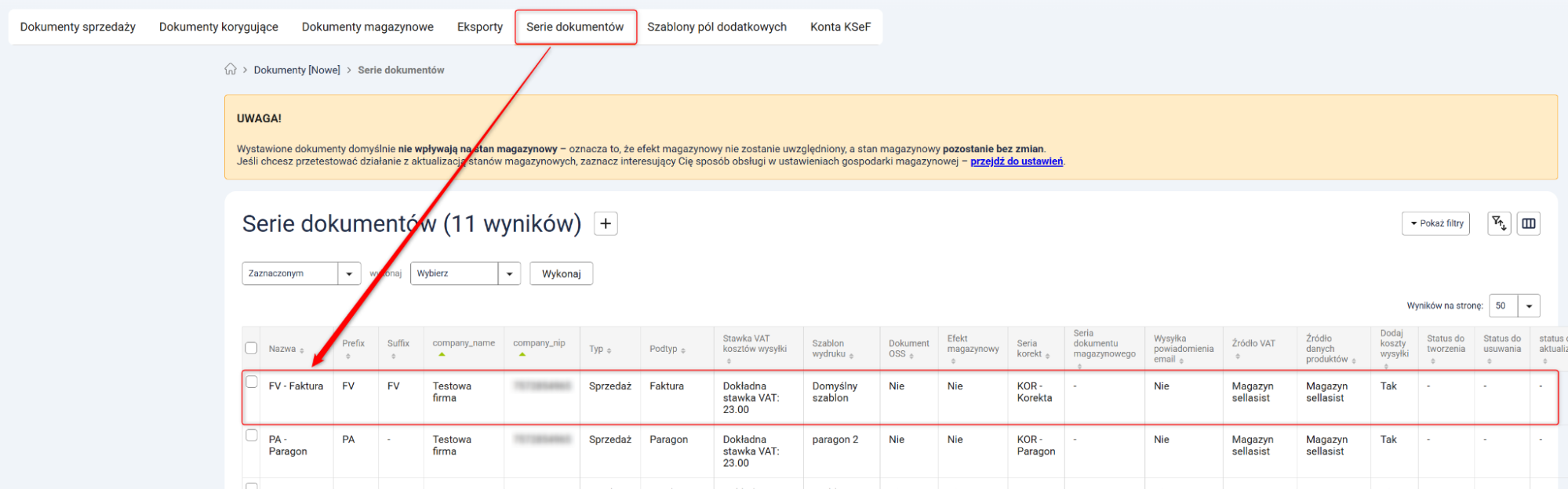This screenshot has width=1568, height=489.
Task: Click the home icon in the breadcrumb
Action: (x=231, y=69)
